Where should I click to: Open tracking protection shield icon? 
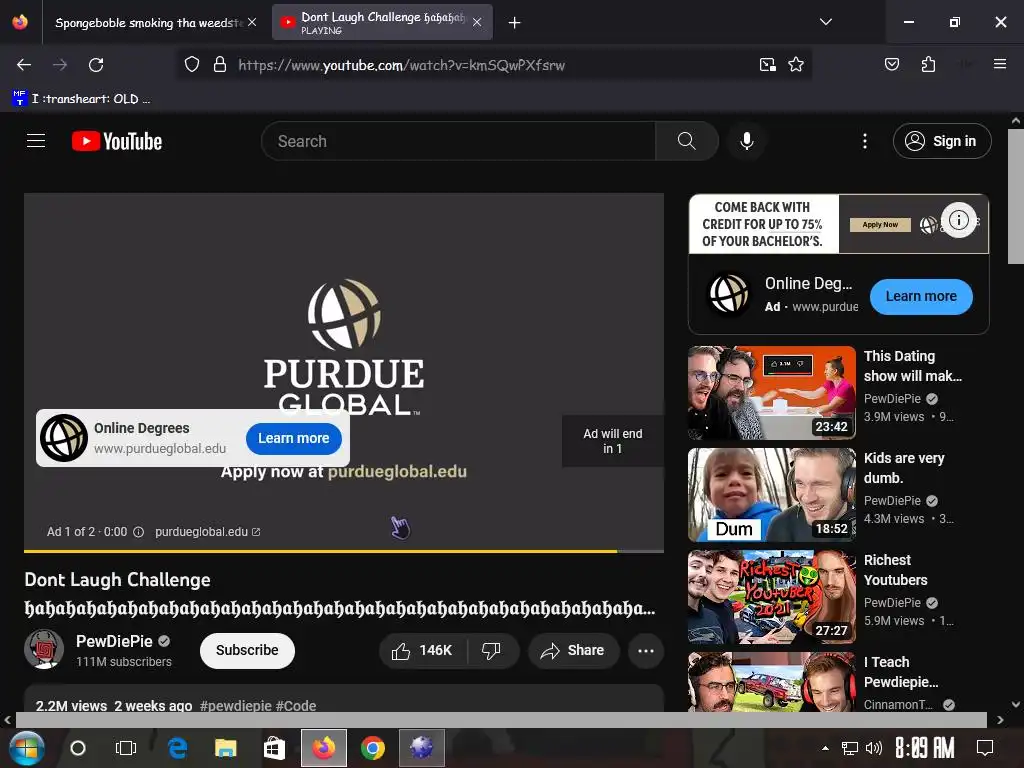point(191,64)
